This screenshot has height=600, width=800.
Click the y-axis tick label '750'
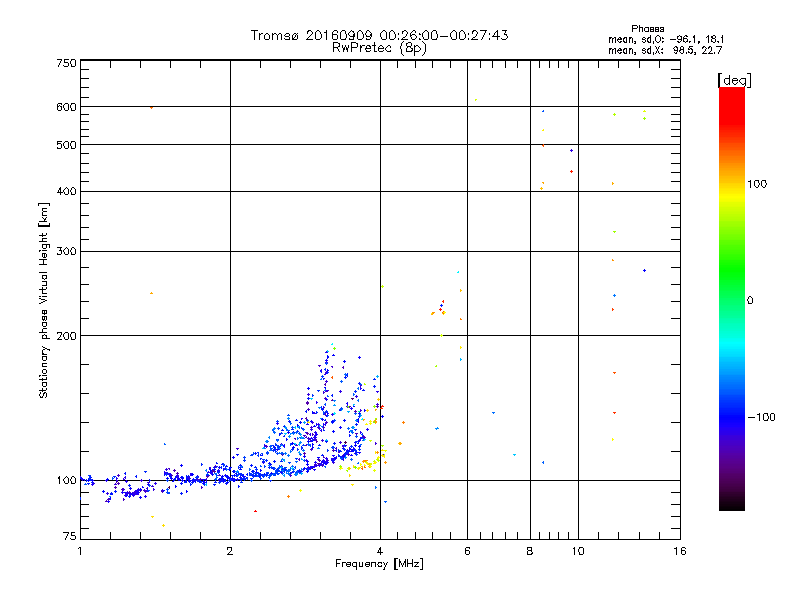pyautogui.click(x=67, y=63)
